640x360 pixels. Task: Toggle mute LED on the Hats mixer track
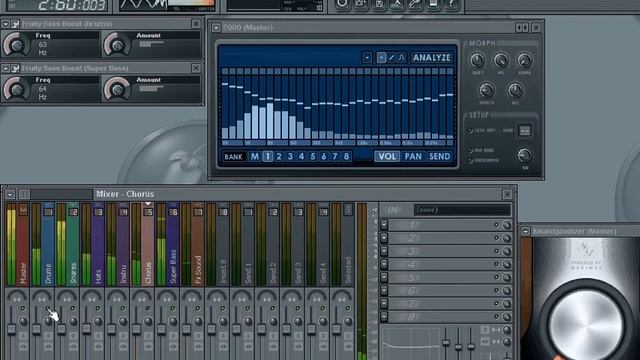pyautogui.click(x=98, y=309)
